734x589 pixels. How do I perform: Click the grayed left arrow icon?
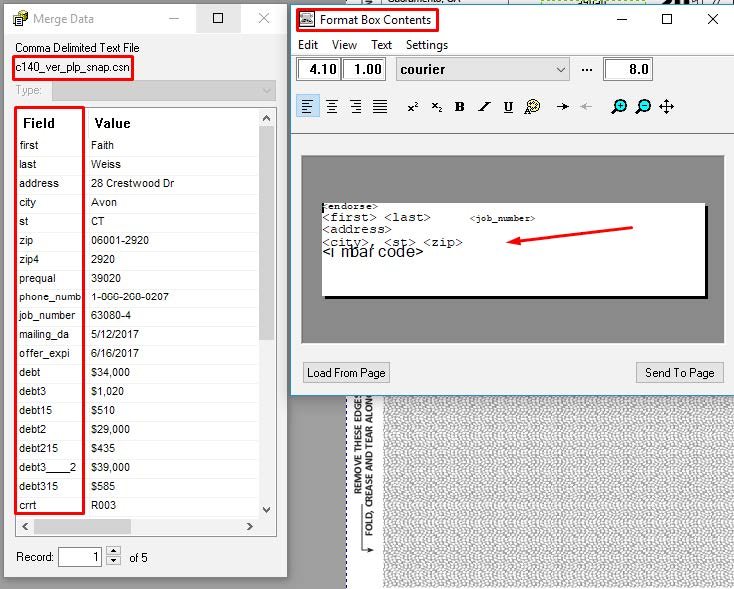(x=586, y=107)
